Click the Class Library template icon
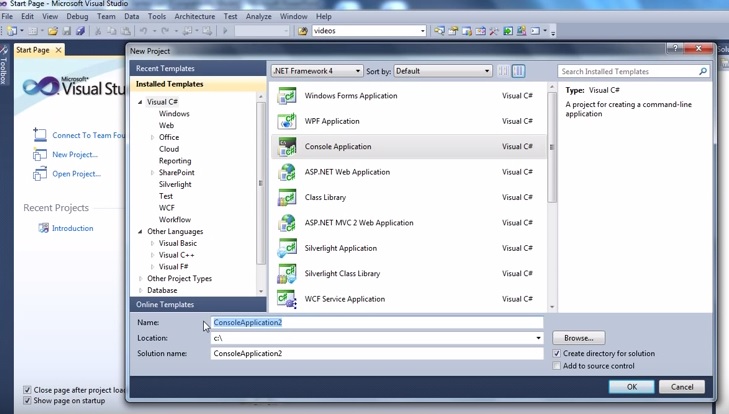 click(287, 197)
